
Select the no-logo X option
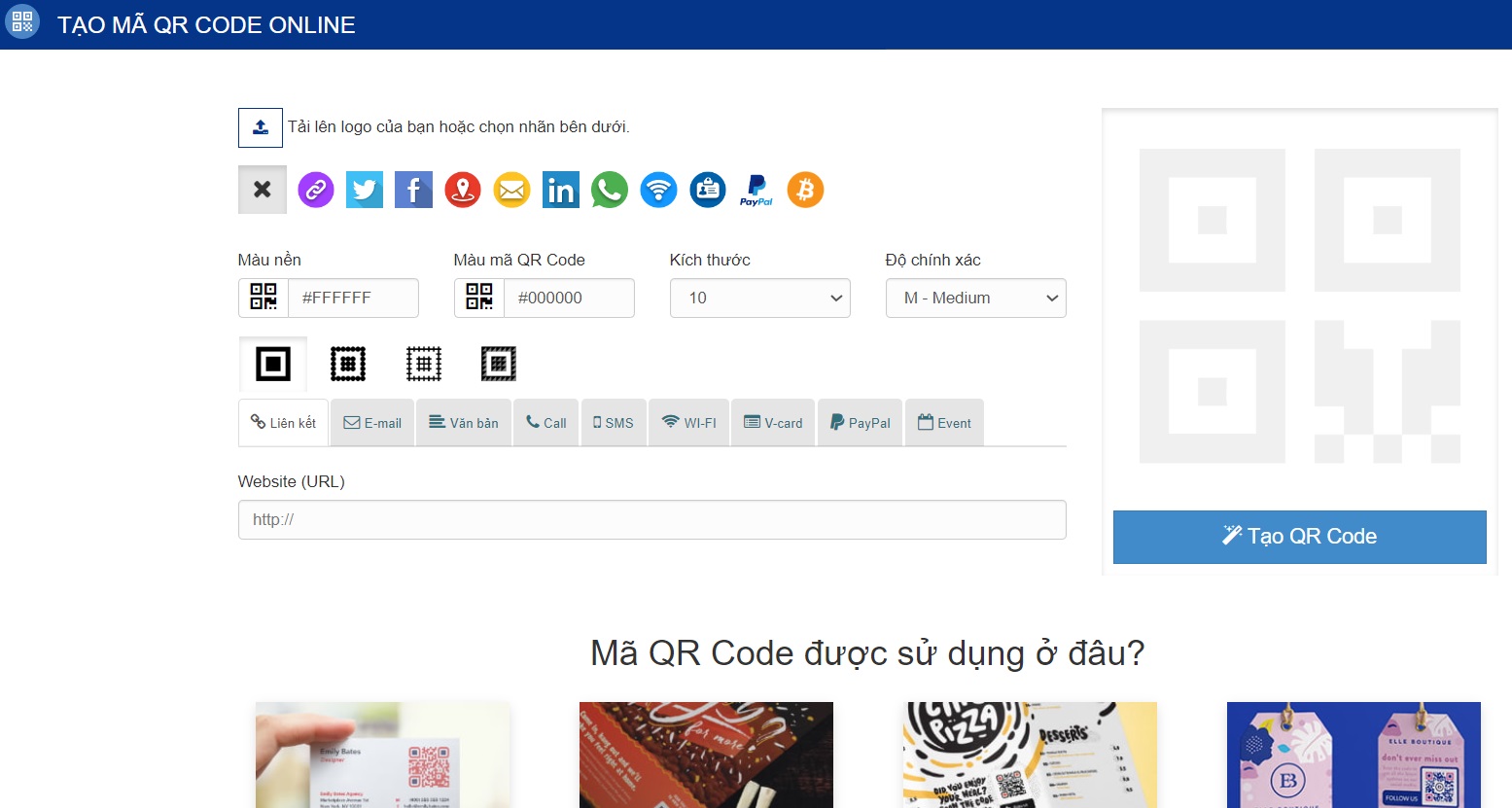pyautogui.click(x=263, y=190)
